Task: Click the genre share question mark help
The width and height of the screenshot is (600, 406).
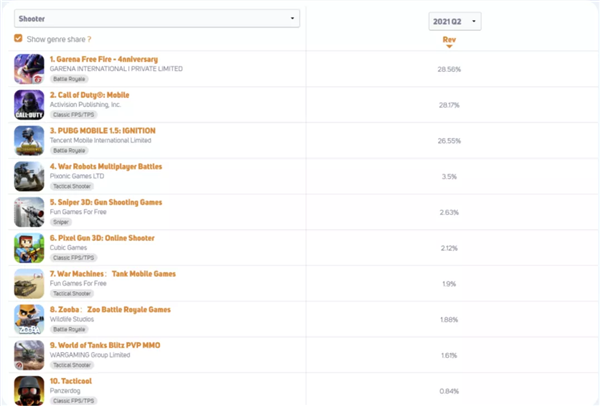Action: 89,39
